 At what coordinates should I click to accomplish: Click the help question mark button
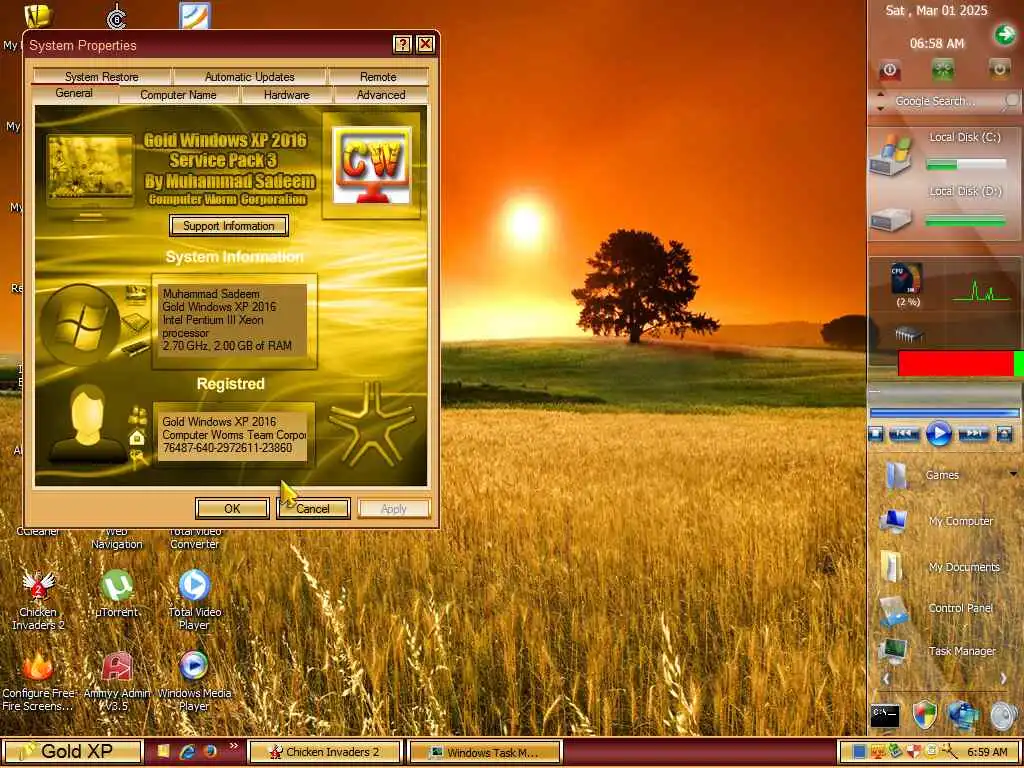402,44
